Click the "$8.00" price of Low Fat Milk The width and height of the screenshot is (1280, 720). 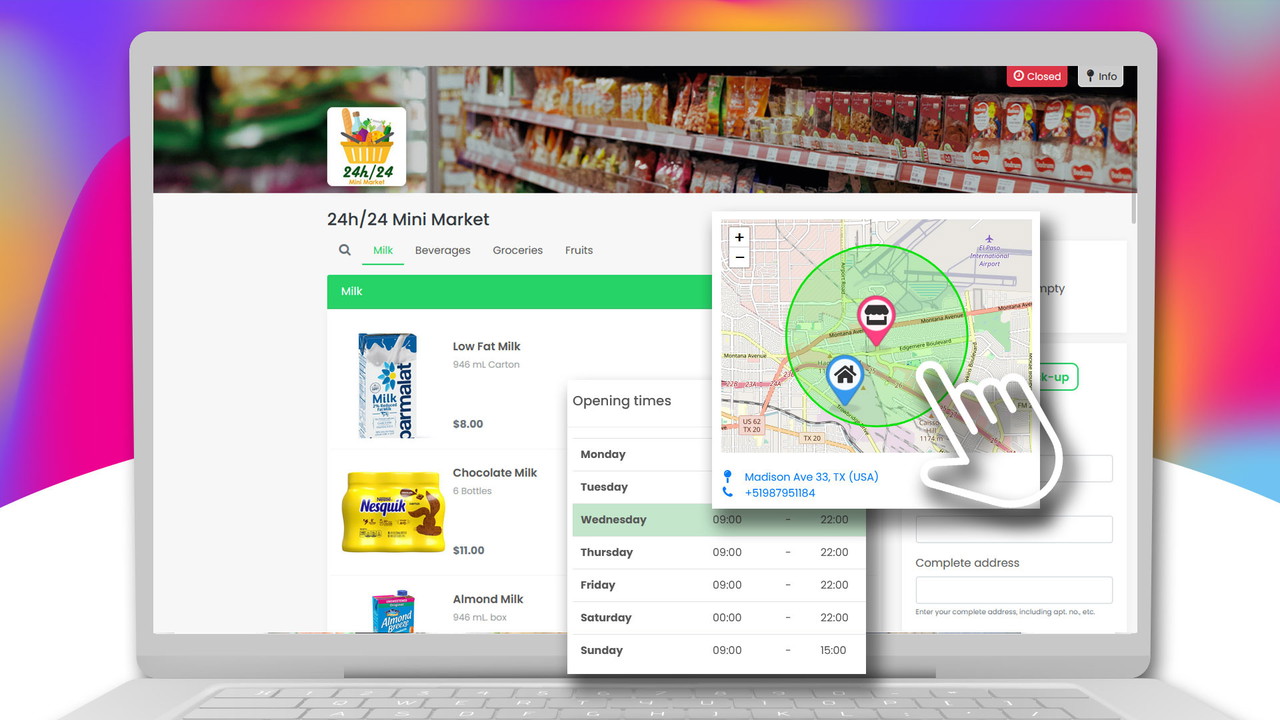pos(468,424)
